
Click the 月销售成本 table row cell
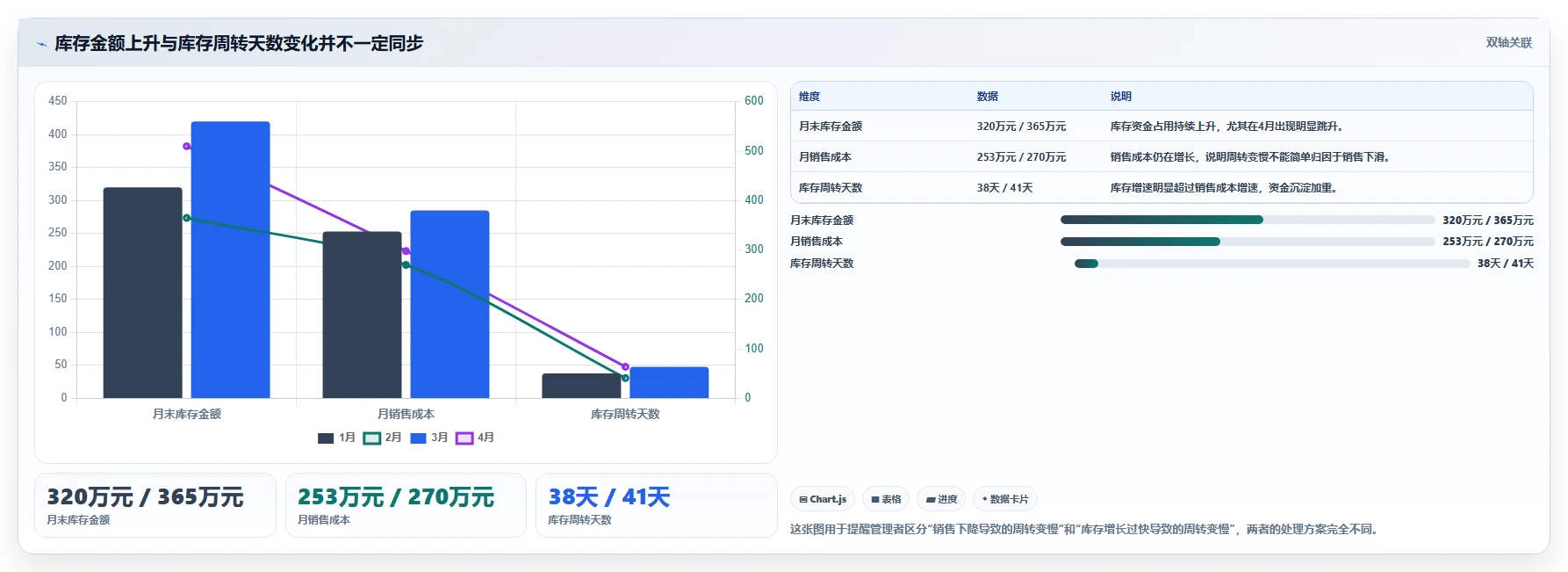pos(825,157)
